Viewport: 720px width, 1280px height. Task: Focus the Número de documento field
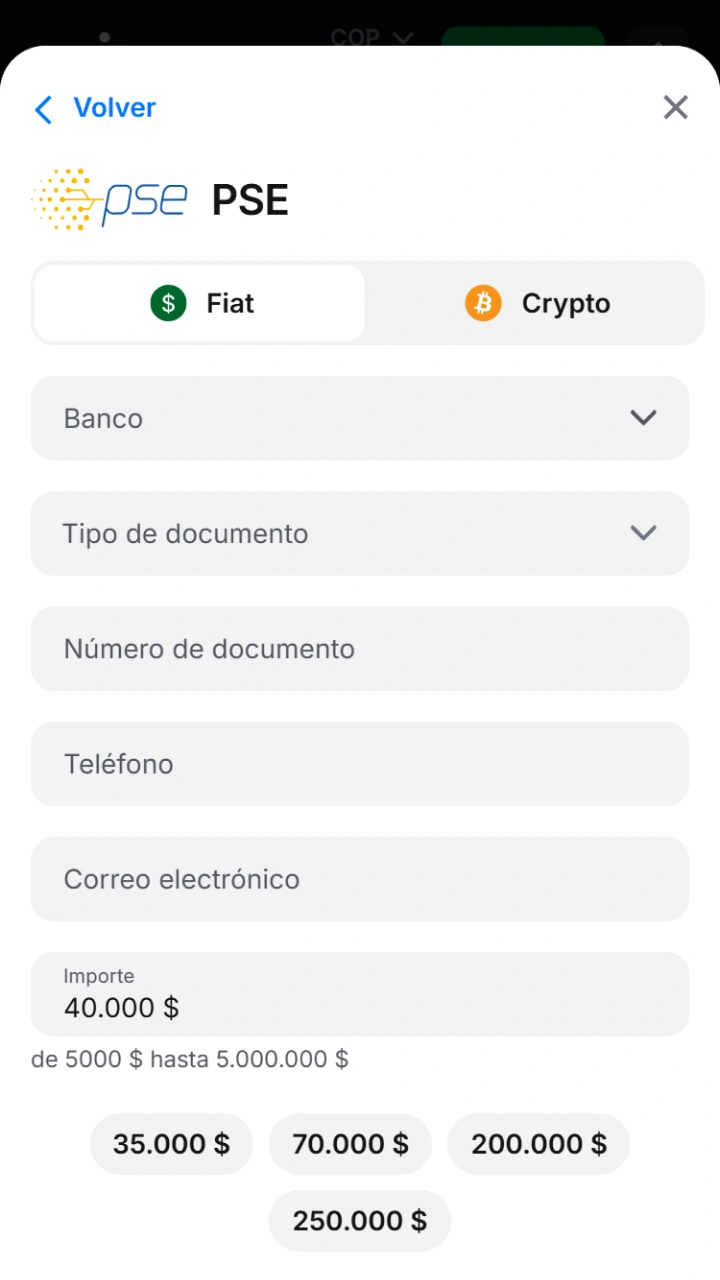pos(360,648)
